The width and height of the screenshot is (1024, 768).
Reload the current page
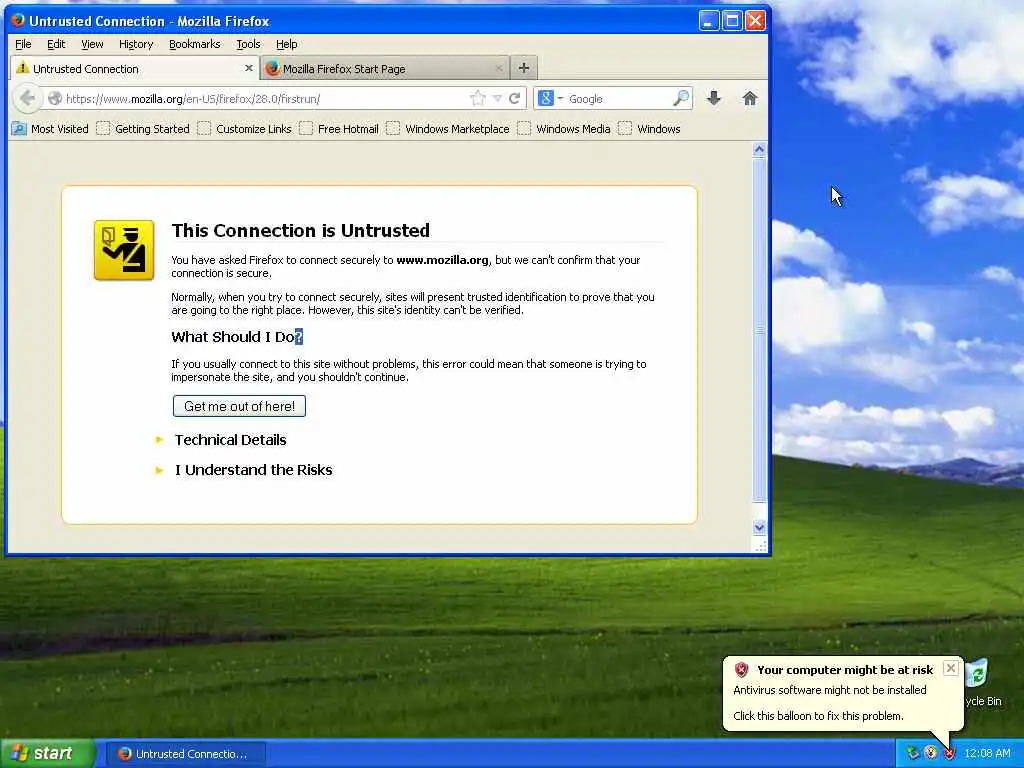515,99
